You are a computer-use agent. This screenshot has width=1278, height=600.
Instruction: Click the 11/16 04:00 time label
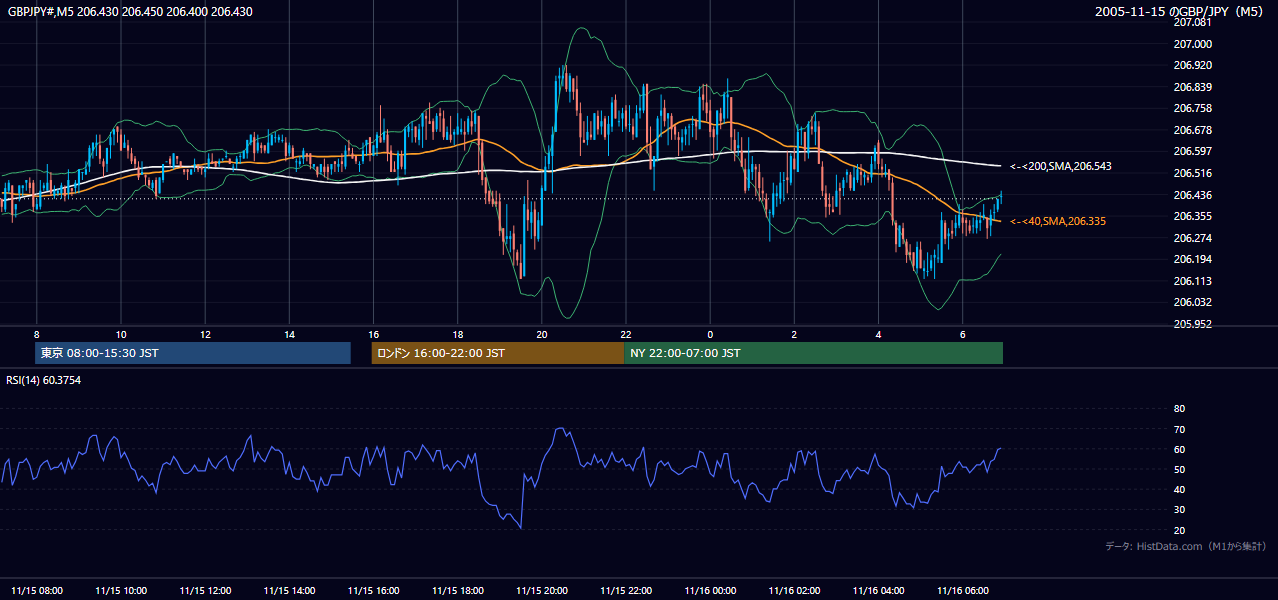point(878,590)
